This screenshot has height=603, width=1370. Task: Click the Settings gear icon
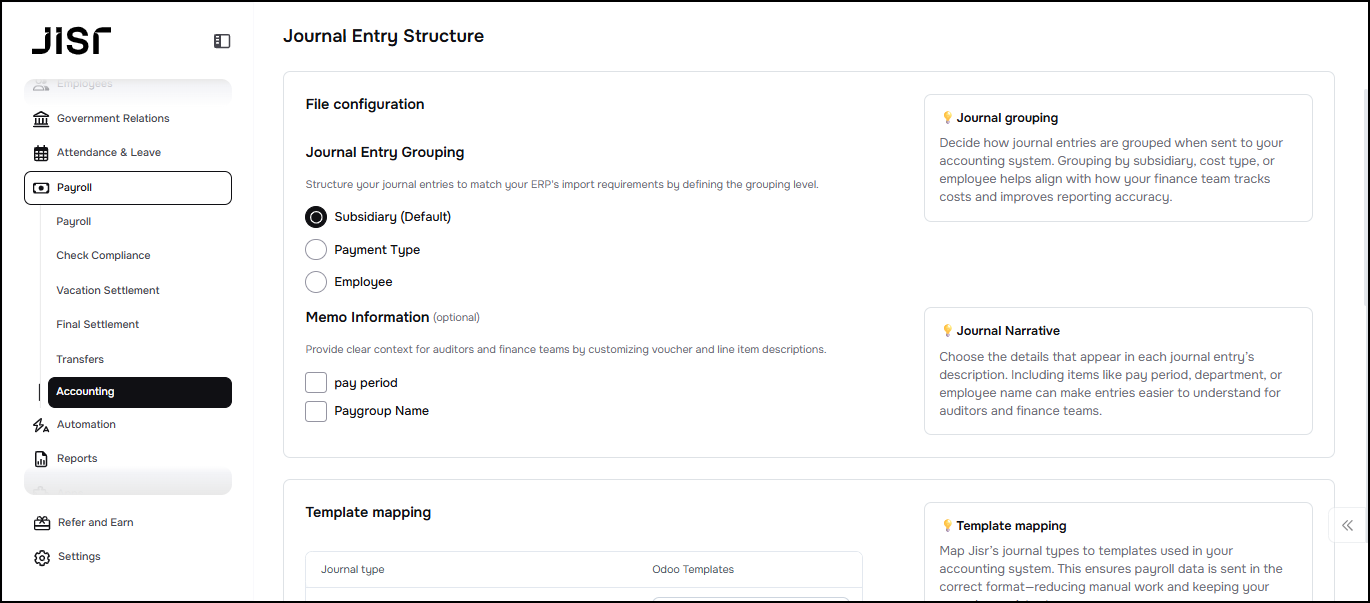(42, 557)
